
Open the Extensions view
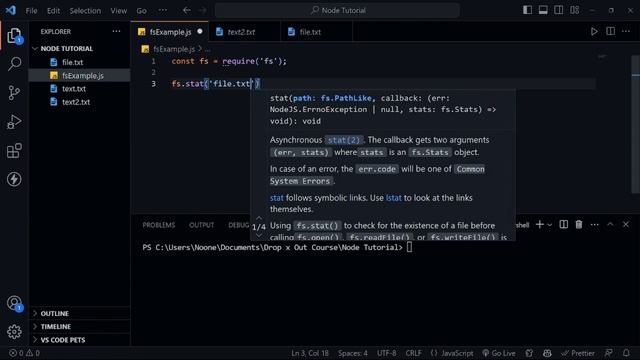click(x=14, y=151)
